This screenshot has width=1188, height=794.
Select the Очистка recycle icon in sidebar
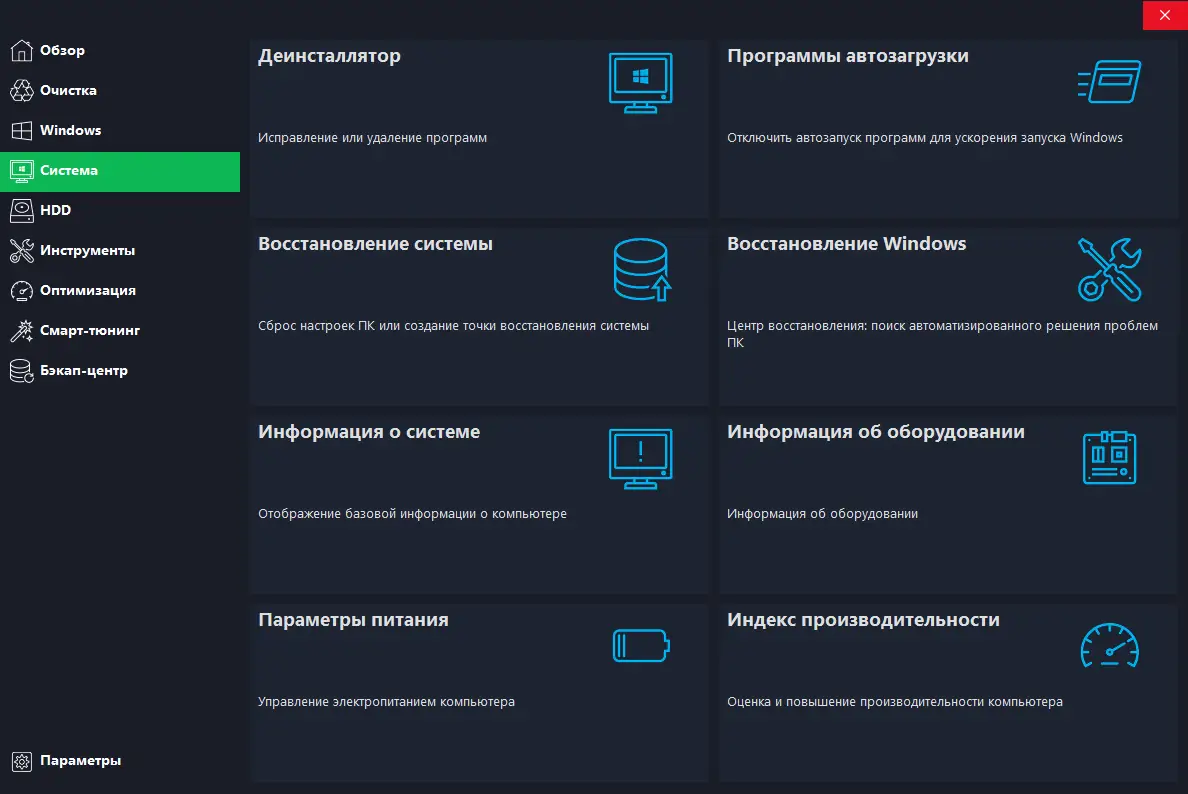pos(21,90)
